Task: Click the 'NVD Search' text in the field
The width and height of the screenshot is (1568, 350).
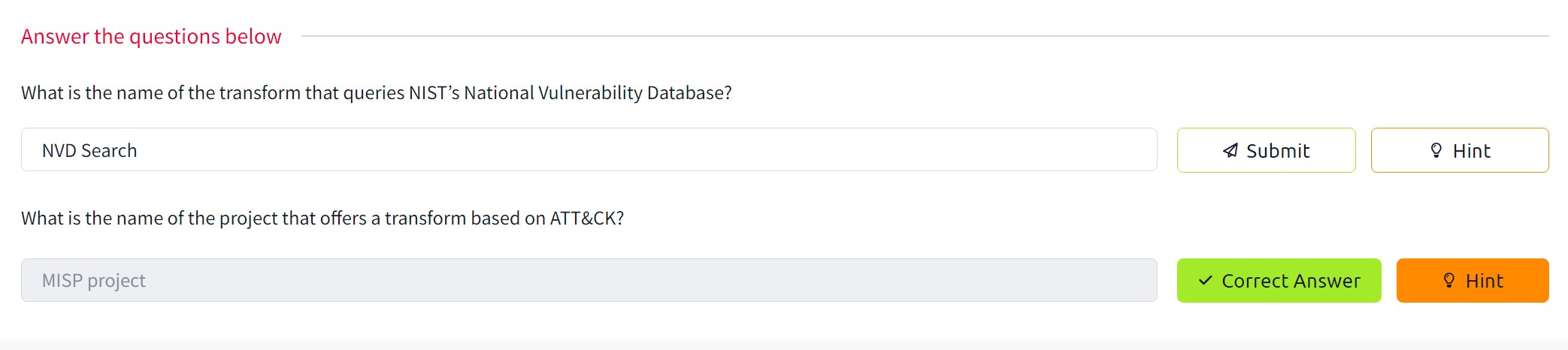Action: (89, 151)
